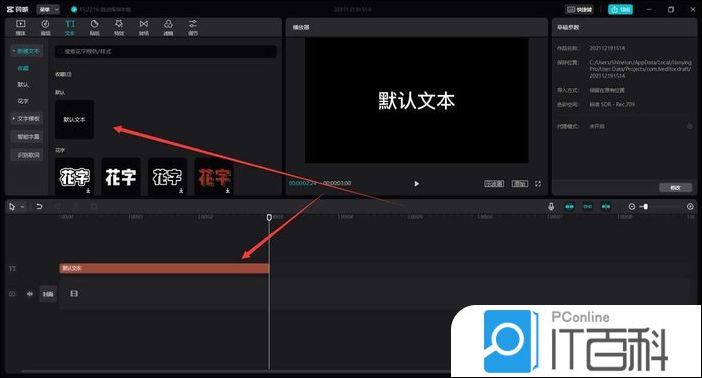Pick the red 花字 style
The height and width of the screenshot is (378, 702).
click(214, 177)
